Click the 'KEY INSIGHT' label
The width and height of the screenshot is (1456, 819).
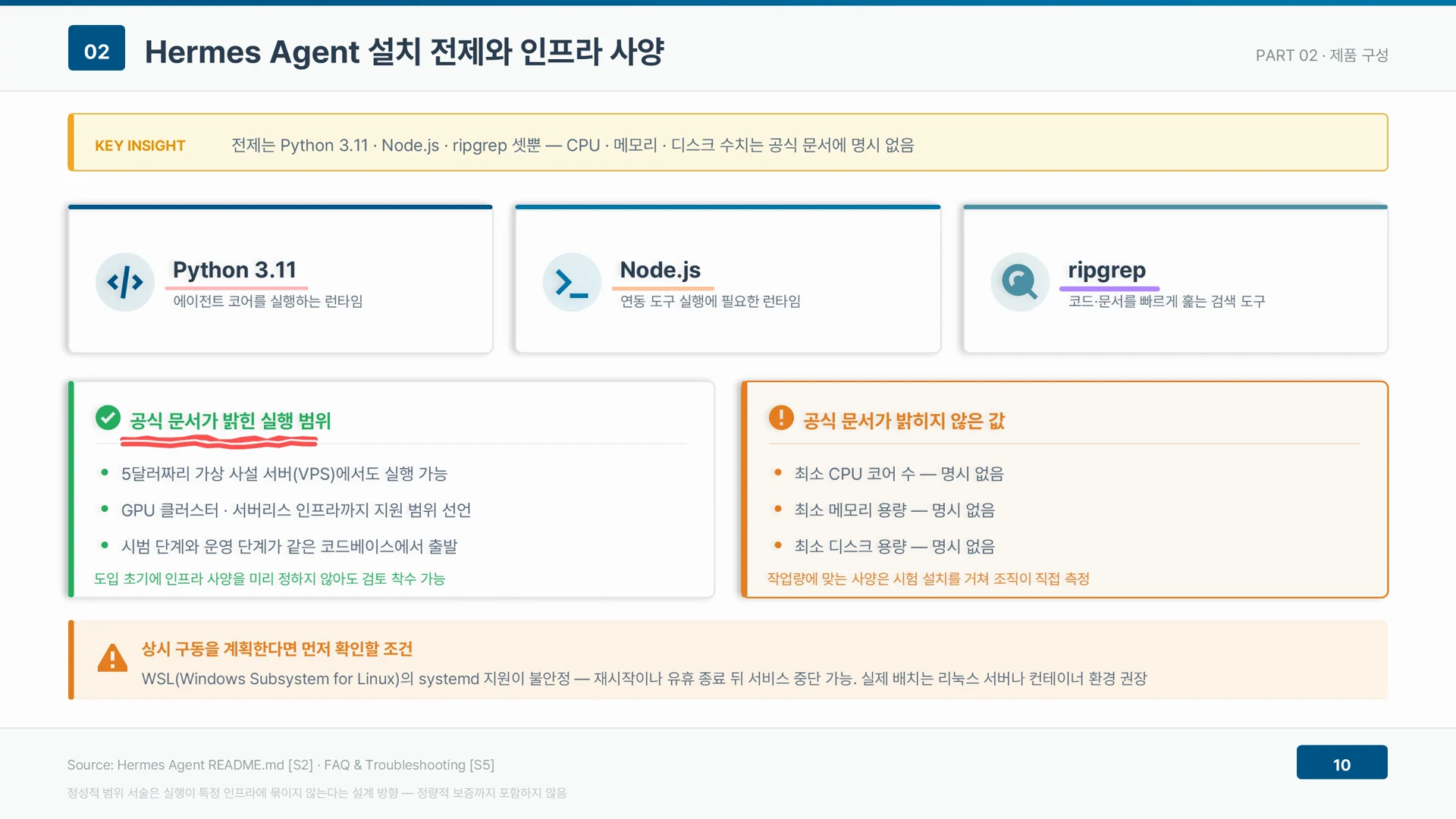point(140,146)
